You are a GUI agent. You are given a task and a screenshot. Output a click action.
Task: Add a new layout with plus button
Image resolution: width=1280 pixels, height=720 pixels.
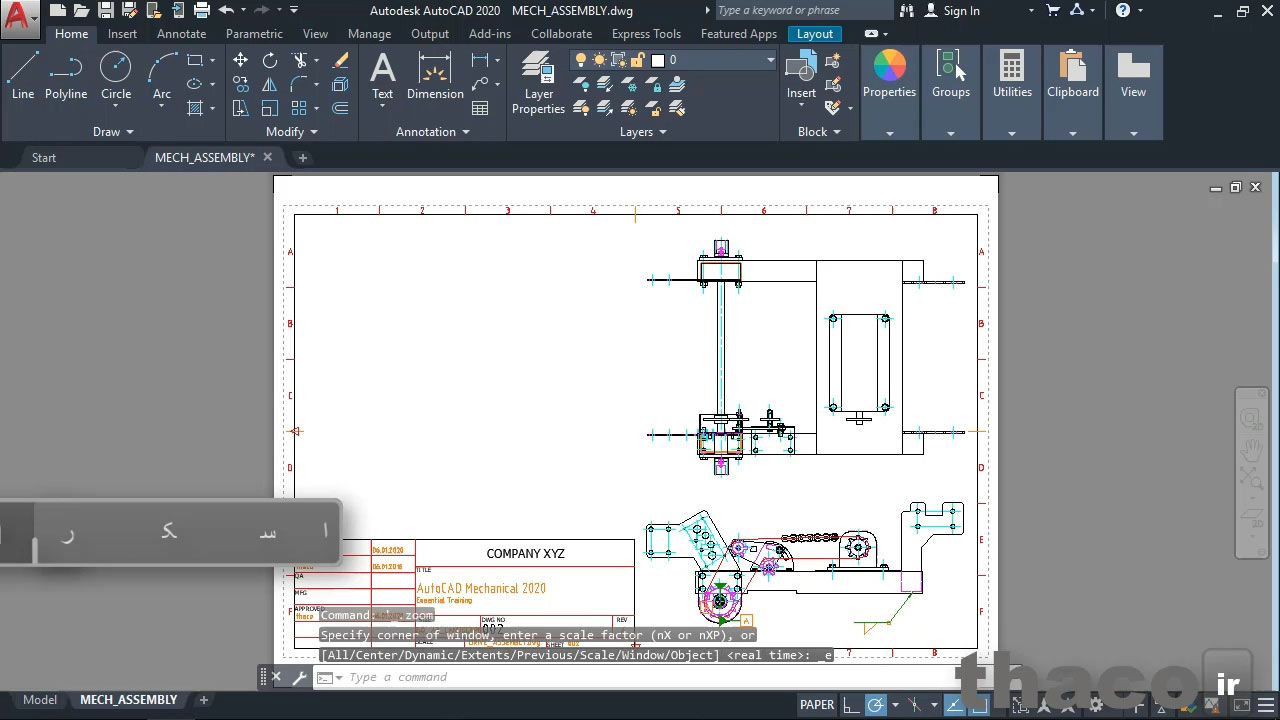[203, 700]
